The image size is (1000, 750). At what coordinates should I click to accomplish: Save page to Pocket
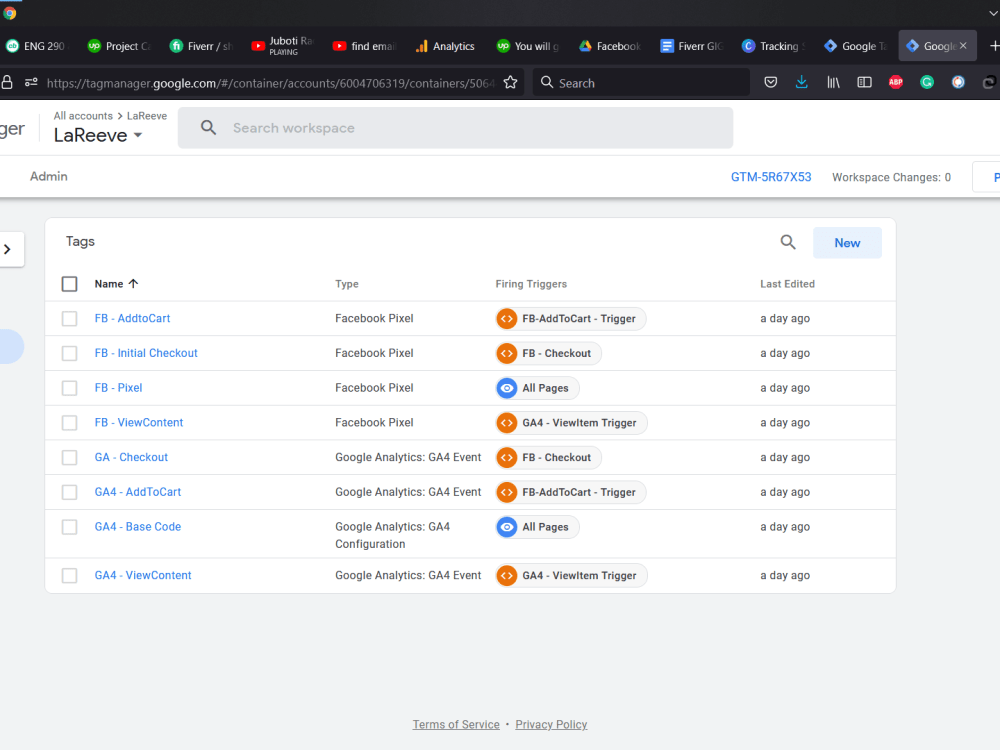pos(770,82)
